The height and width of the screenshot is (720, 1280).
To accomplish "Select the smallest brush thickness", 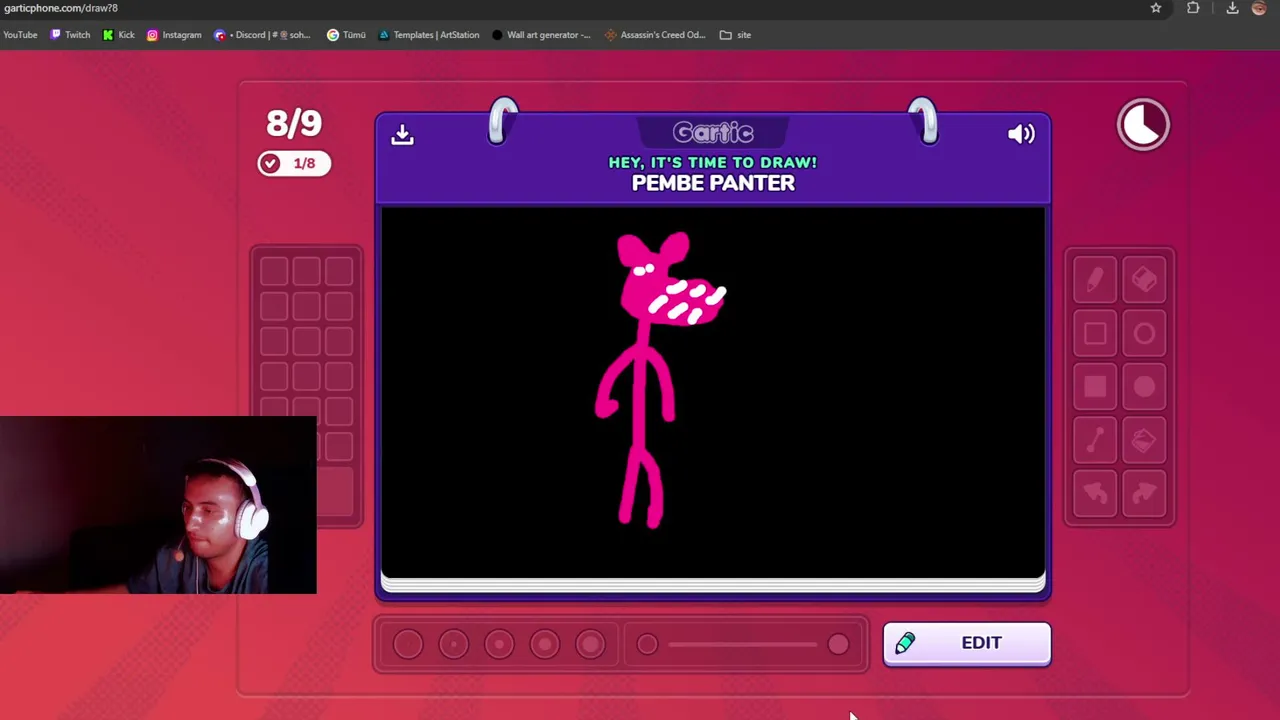I will (x=408, y=644).
